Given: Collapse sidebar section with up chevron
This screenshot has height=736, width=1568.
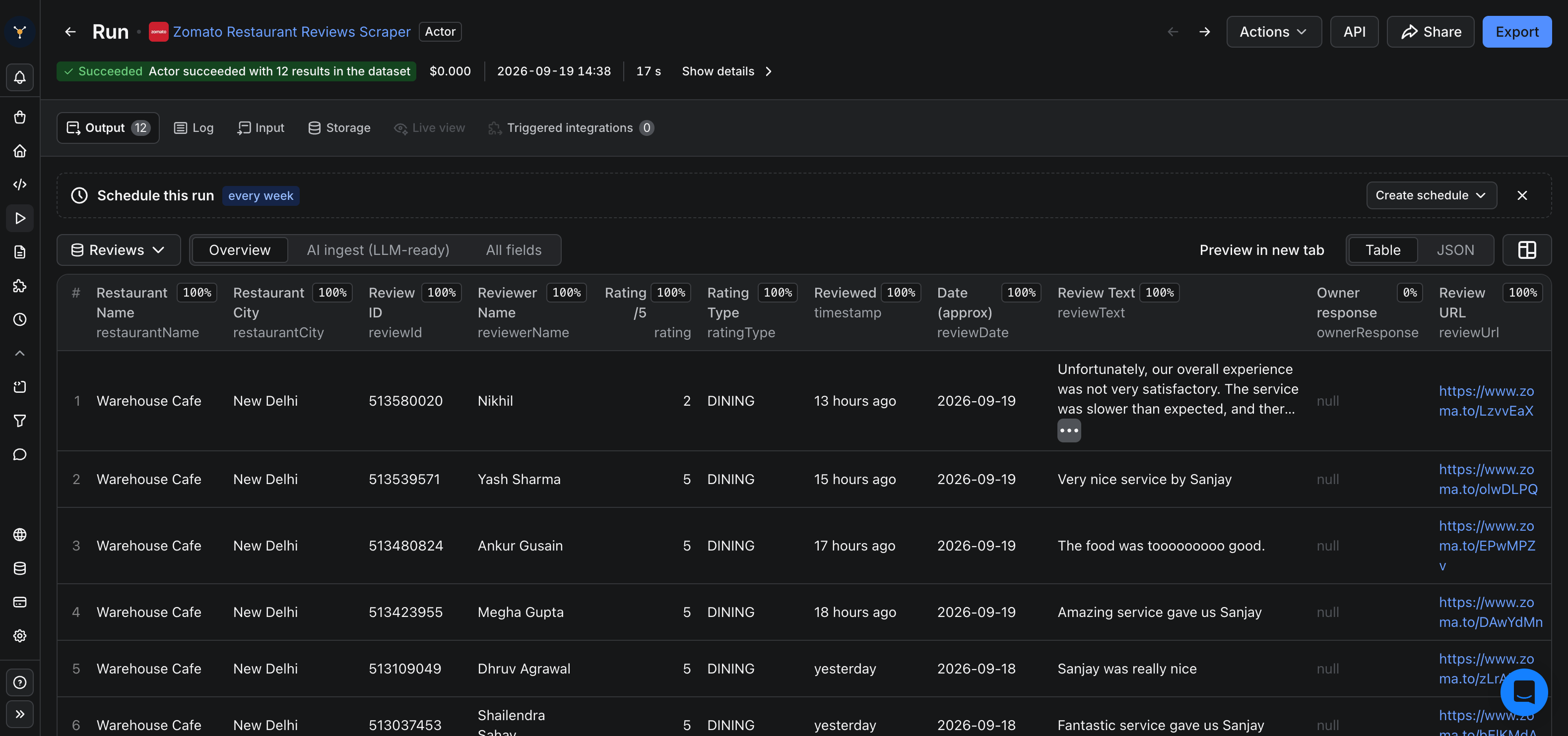Looking at the screenshot, I should [19, 354].
